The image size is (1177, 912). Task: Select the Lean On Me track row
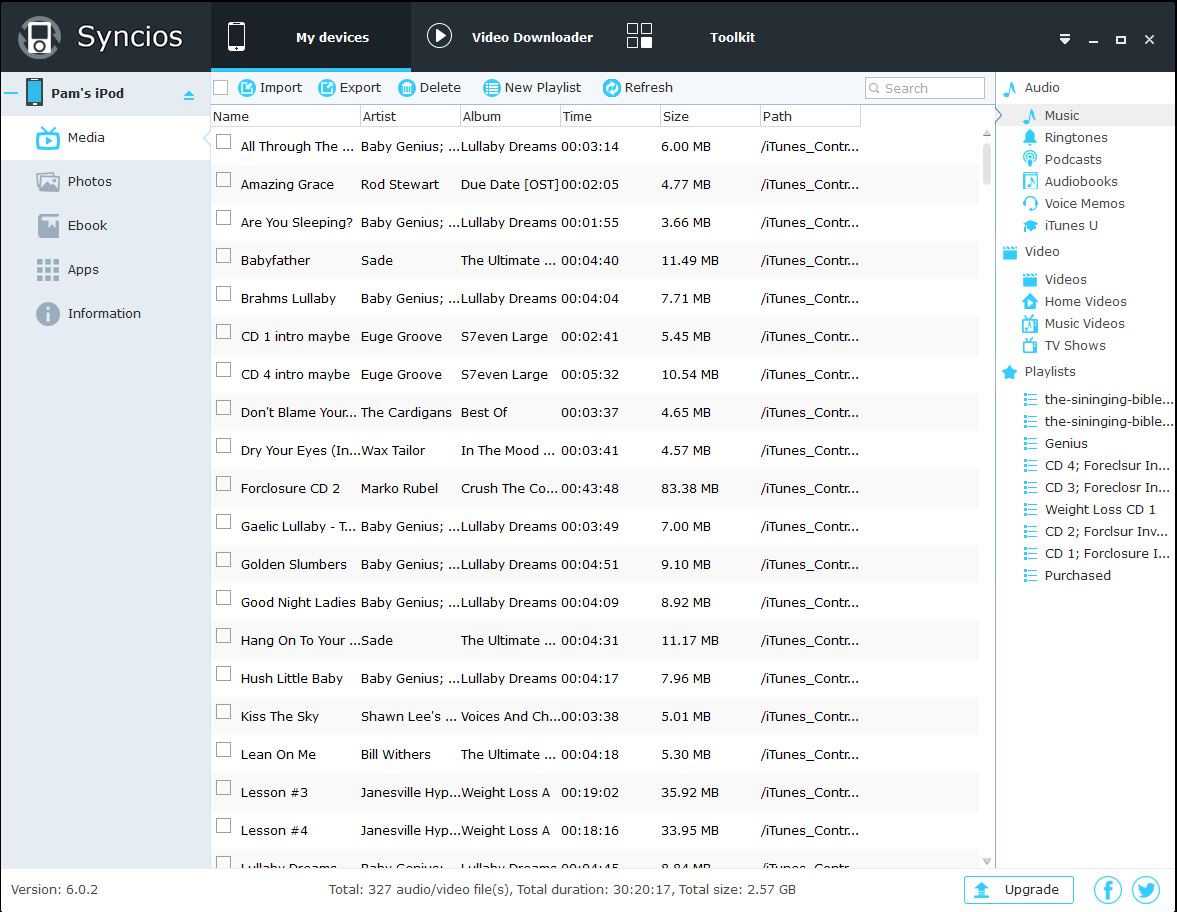tap(595, 754)
